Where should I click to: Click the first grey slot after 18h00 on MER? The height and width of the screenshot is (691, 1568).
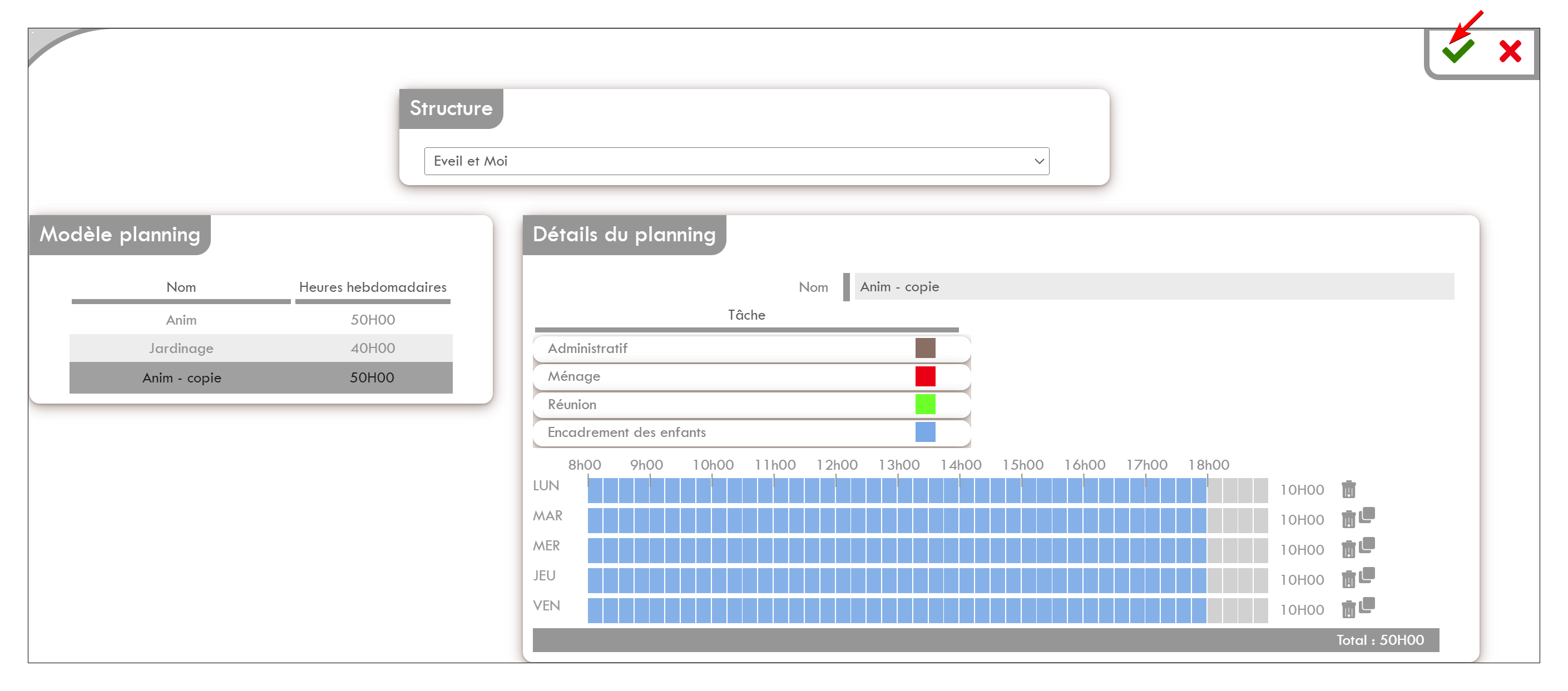pyautogui.click(x=1214, y=550)
